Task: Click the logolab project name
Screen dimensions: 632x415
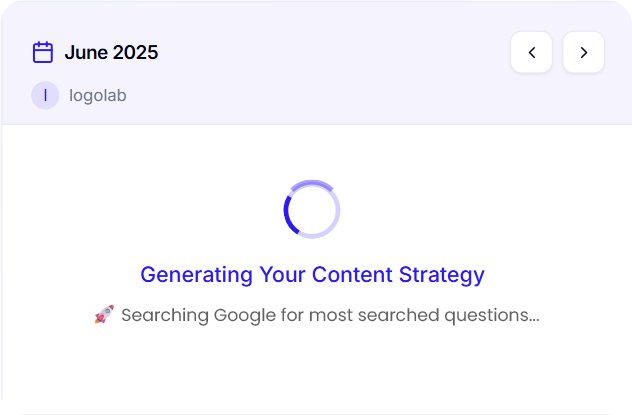Action: point(98,96)
